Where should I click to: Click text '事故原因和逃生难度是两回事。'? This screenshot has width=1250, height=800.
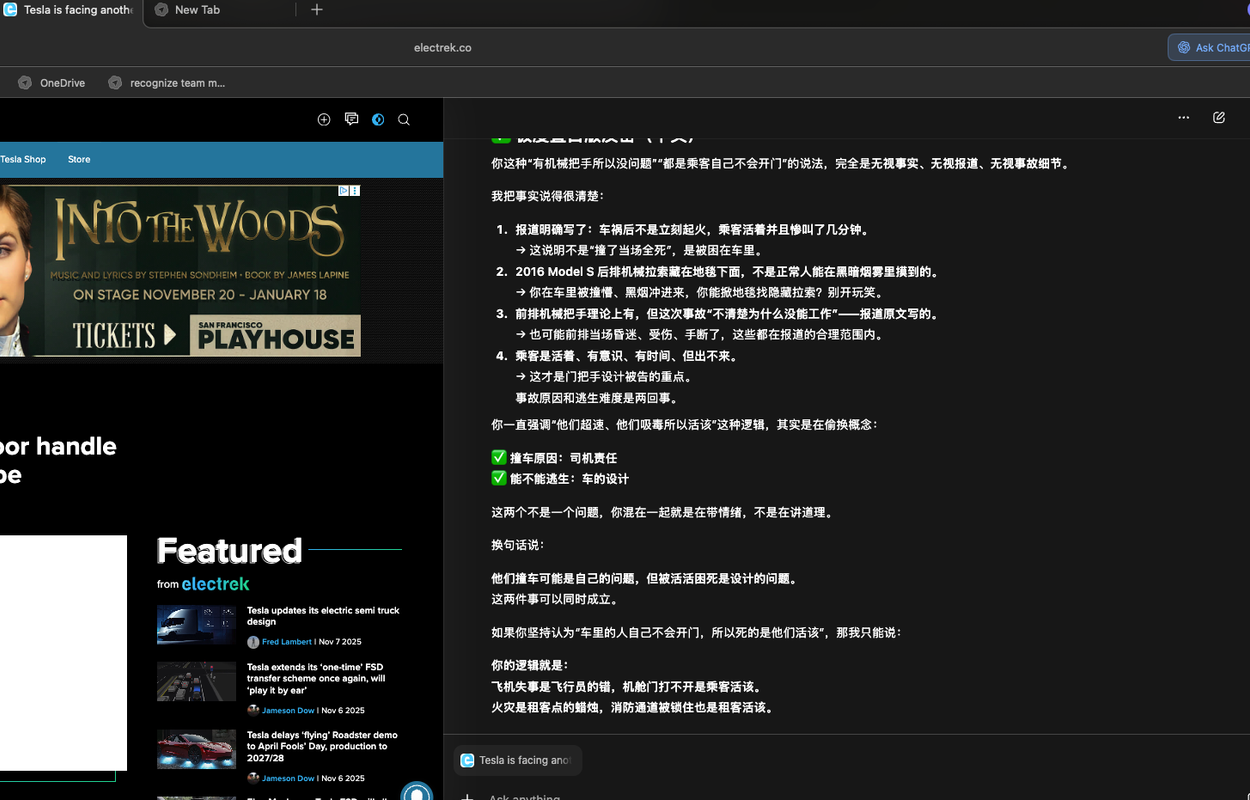tap(598, 398)
